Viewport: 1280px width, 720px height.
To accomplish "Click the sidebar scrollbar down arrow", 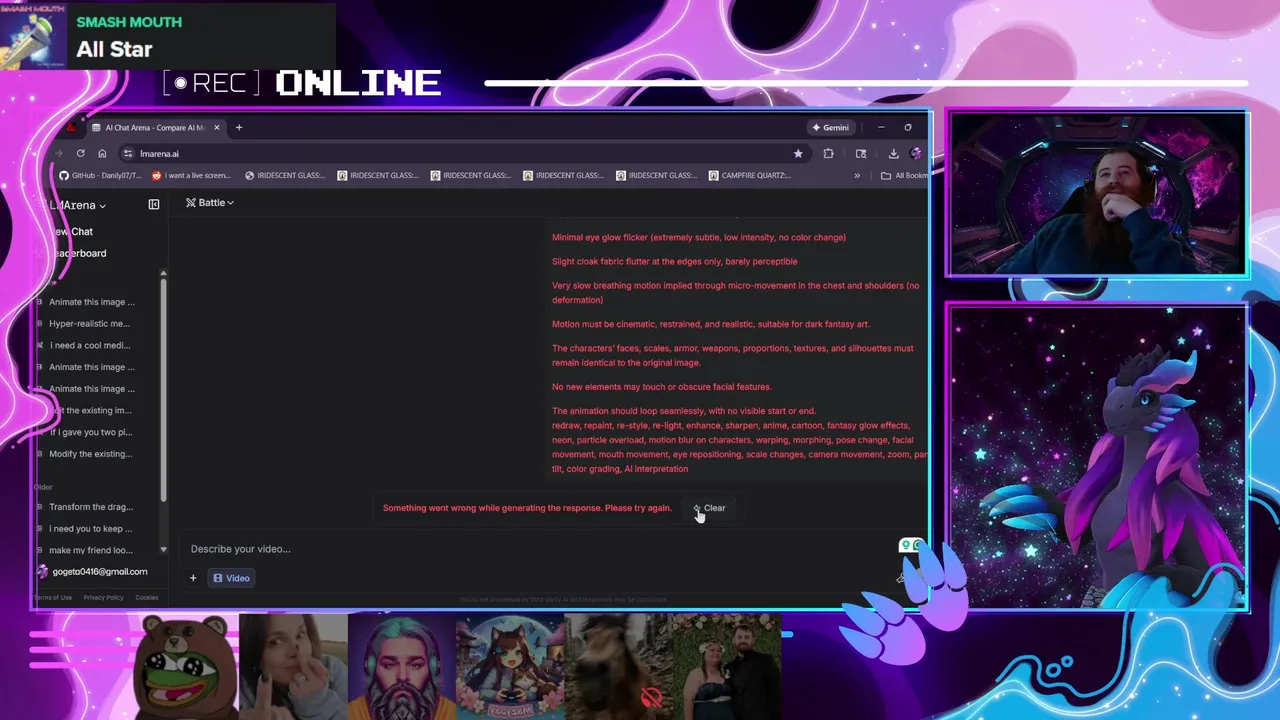I will pyautogui.click(x=163, y=549).
